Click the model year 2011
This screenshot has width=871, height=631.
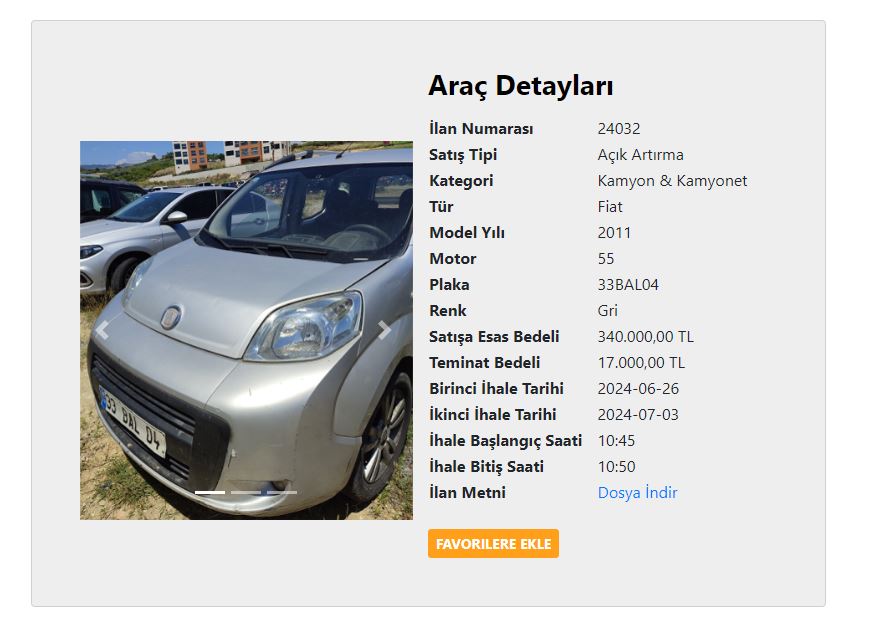pos(614,233)
